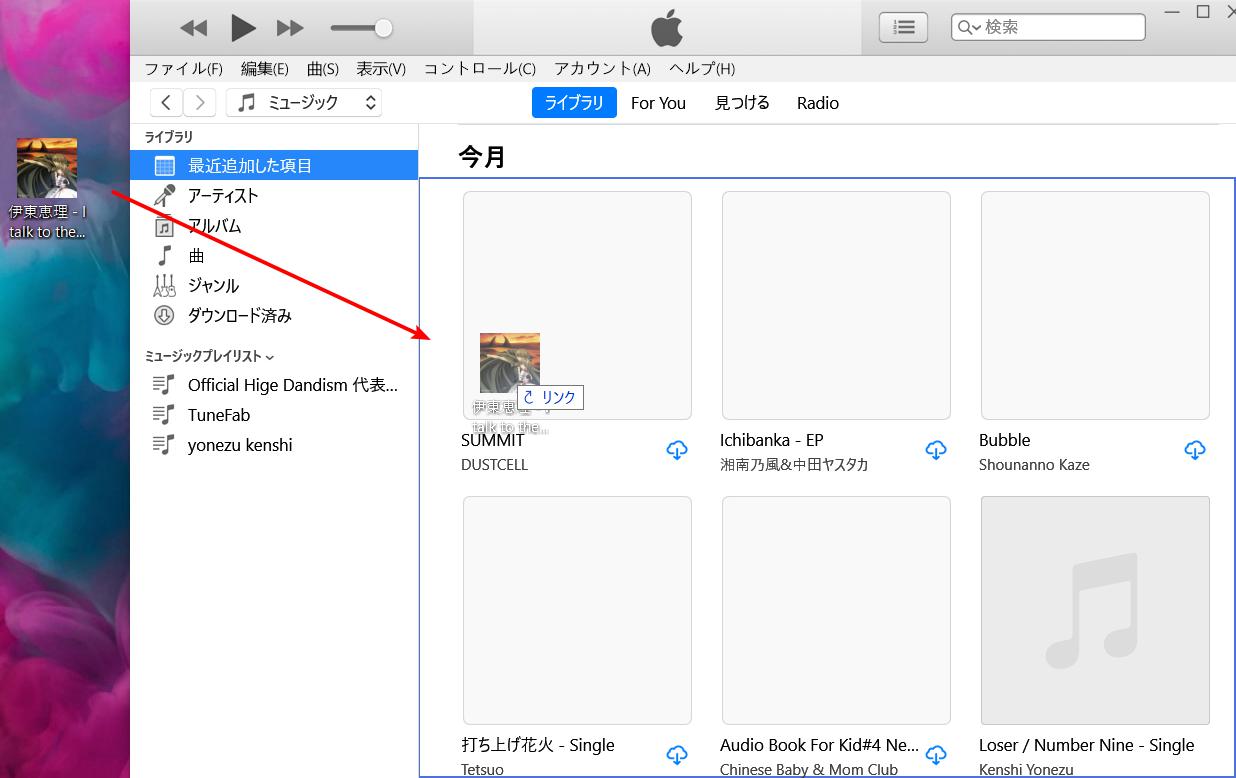
Task: Click the ライブラリ sidebar header
Action: (169, 137)
